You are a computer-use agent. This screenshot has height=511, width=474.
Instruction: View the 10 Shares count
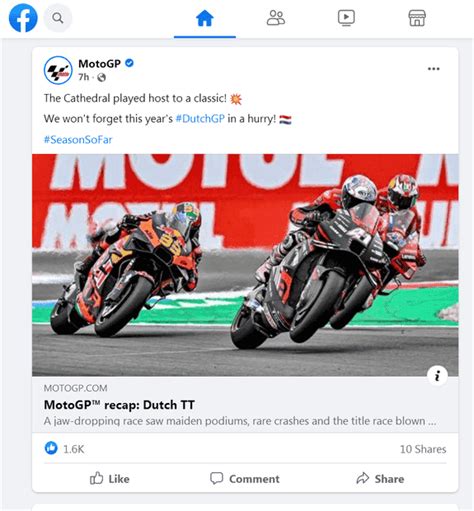click(x=423, y=449)
